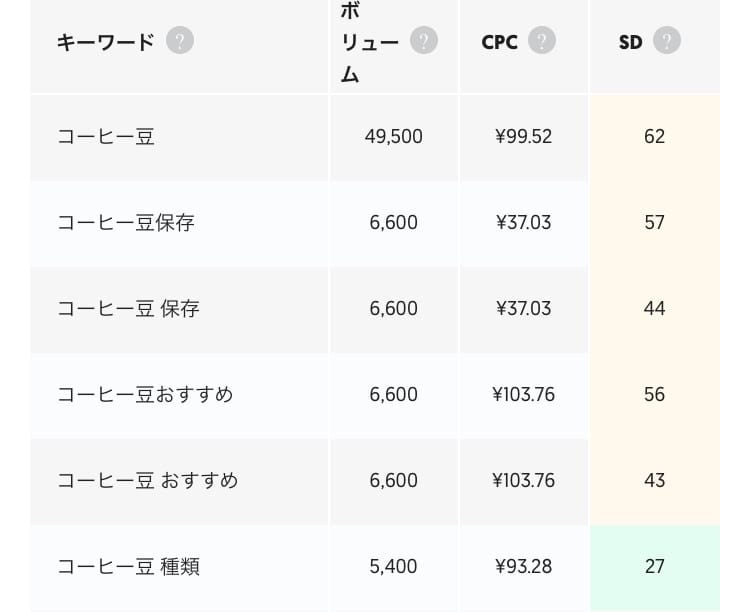Click the green SD score 27 cell
This screenshot has width=750, height=612.
point(654,566)
